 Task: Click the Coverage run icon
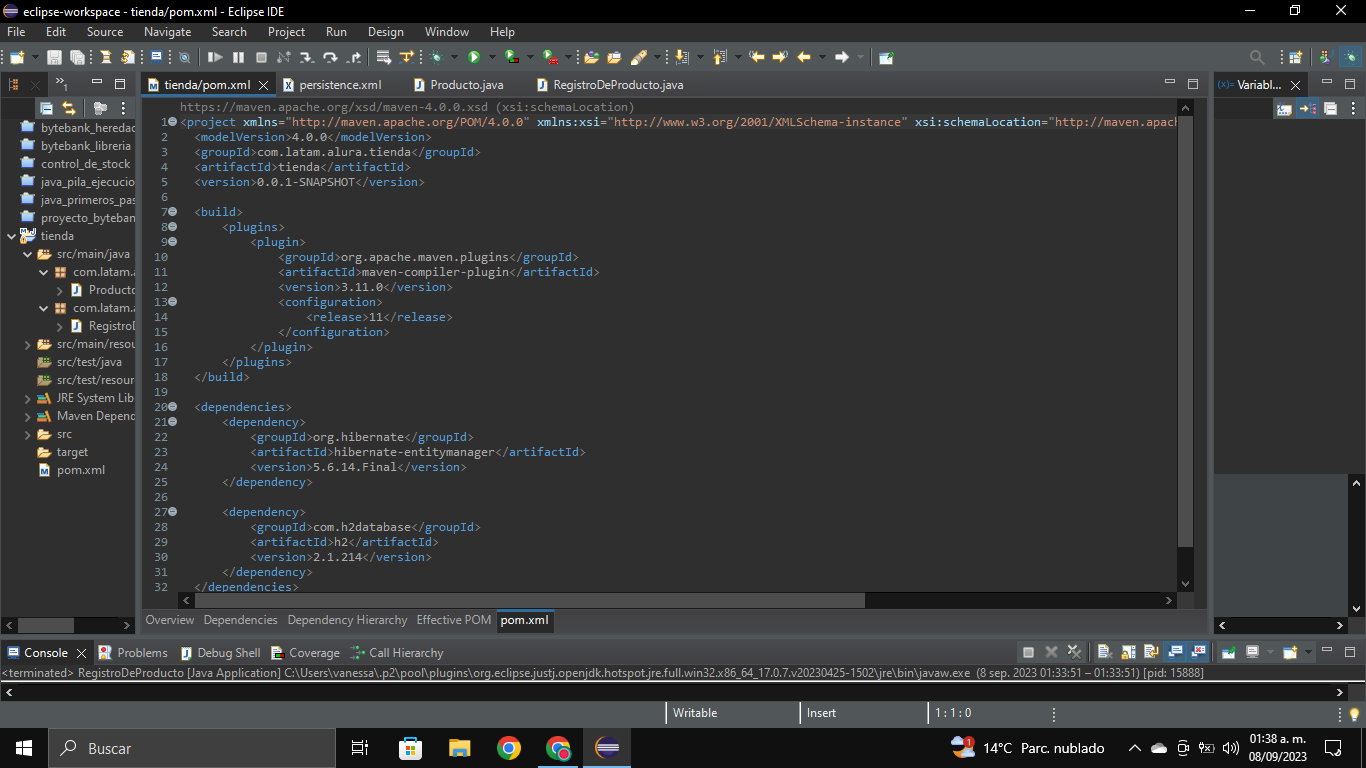point(512,57)
